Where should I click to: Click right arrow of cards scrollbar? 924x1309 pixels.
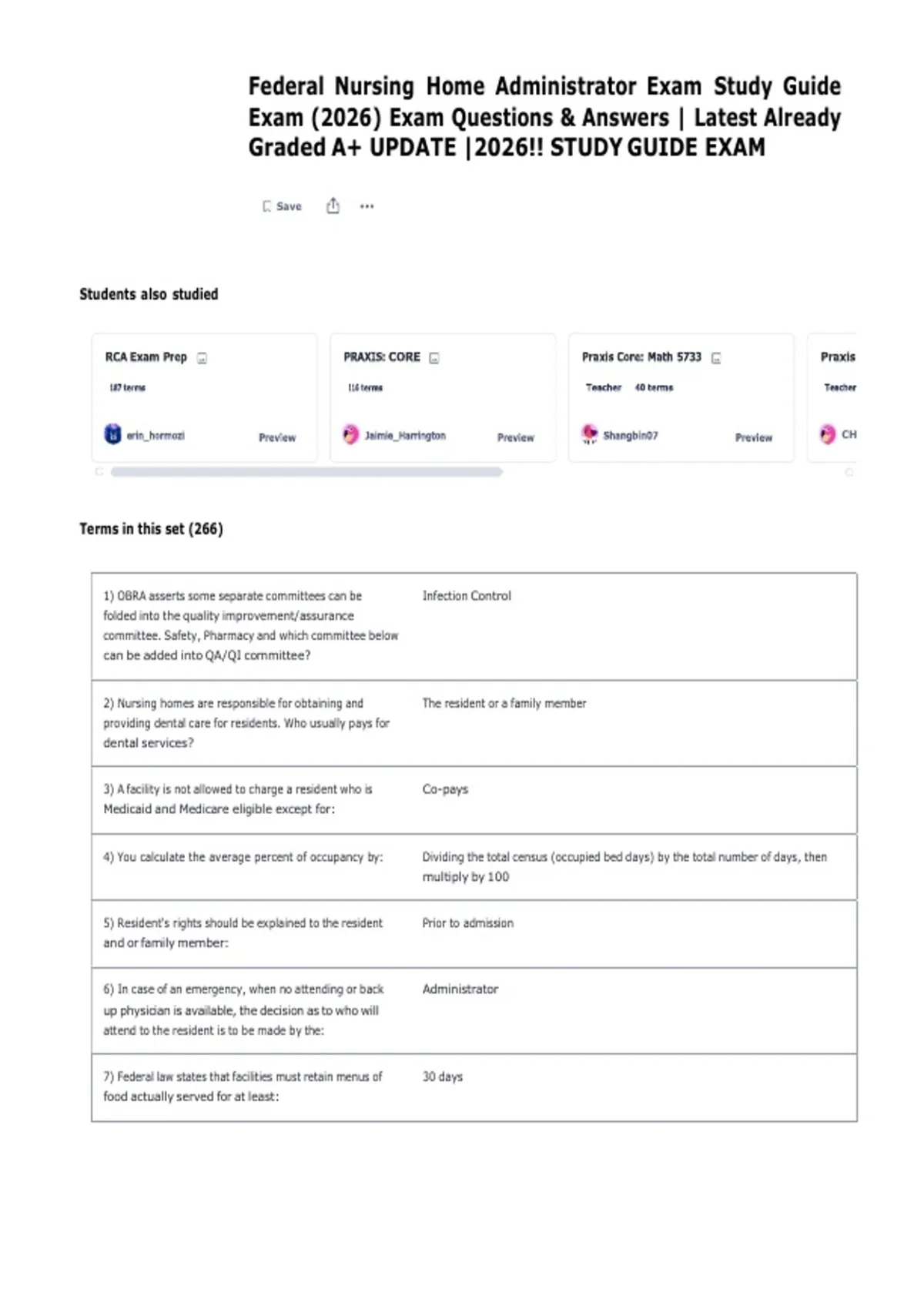pos(849,472)
